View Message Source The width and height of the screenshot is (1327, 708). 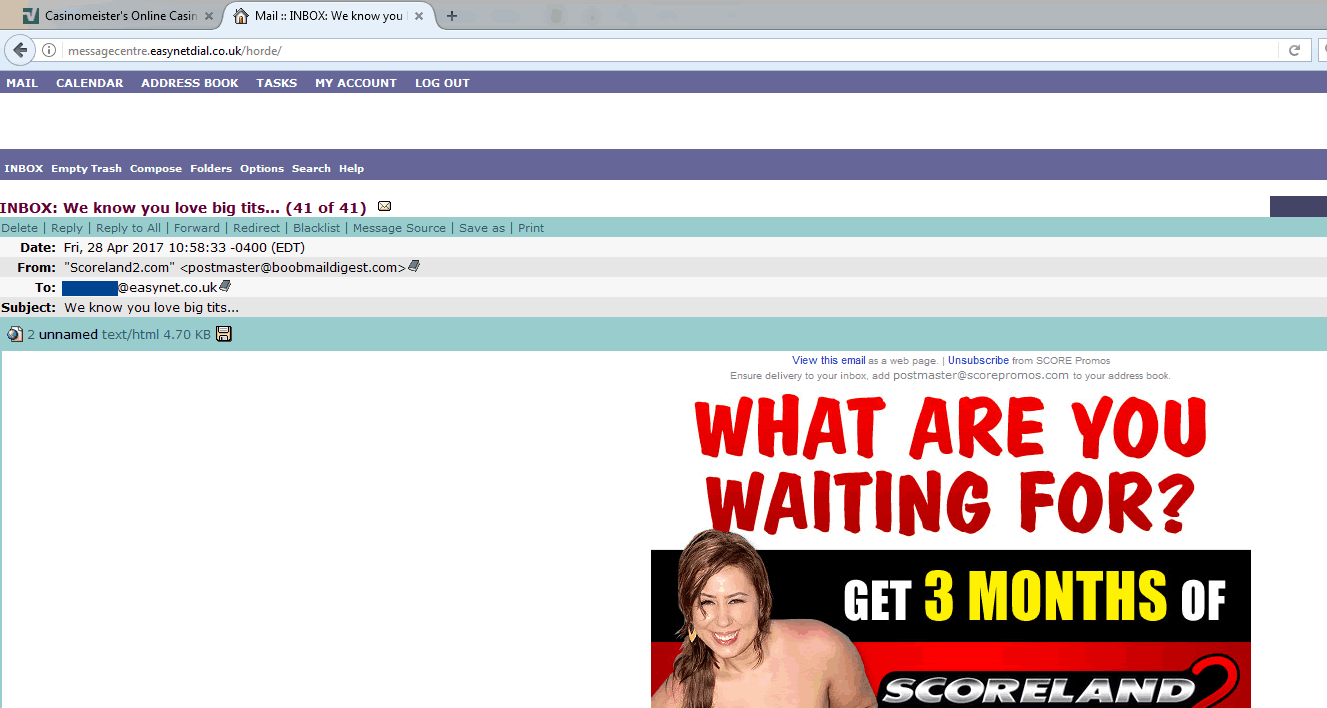tap(399, 228)
